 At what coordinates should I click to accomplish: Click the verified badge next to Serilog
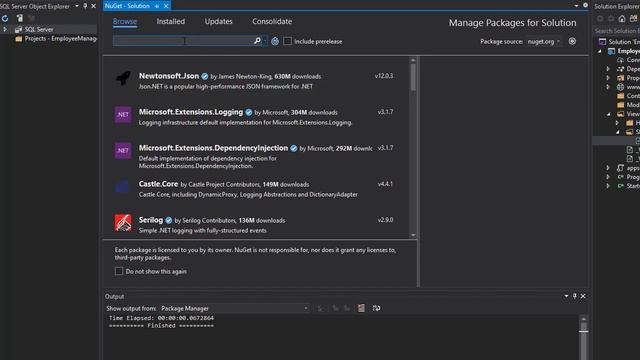(169, 220)
